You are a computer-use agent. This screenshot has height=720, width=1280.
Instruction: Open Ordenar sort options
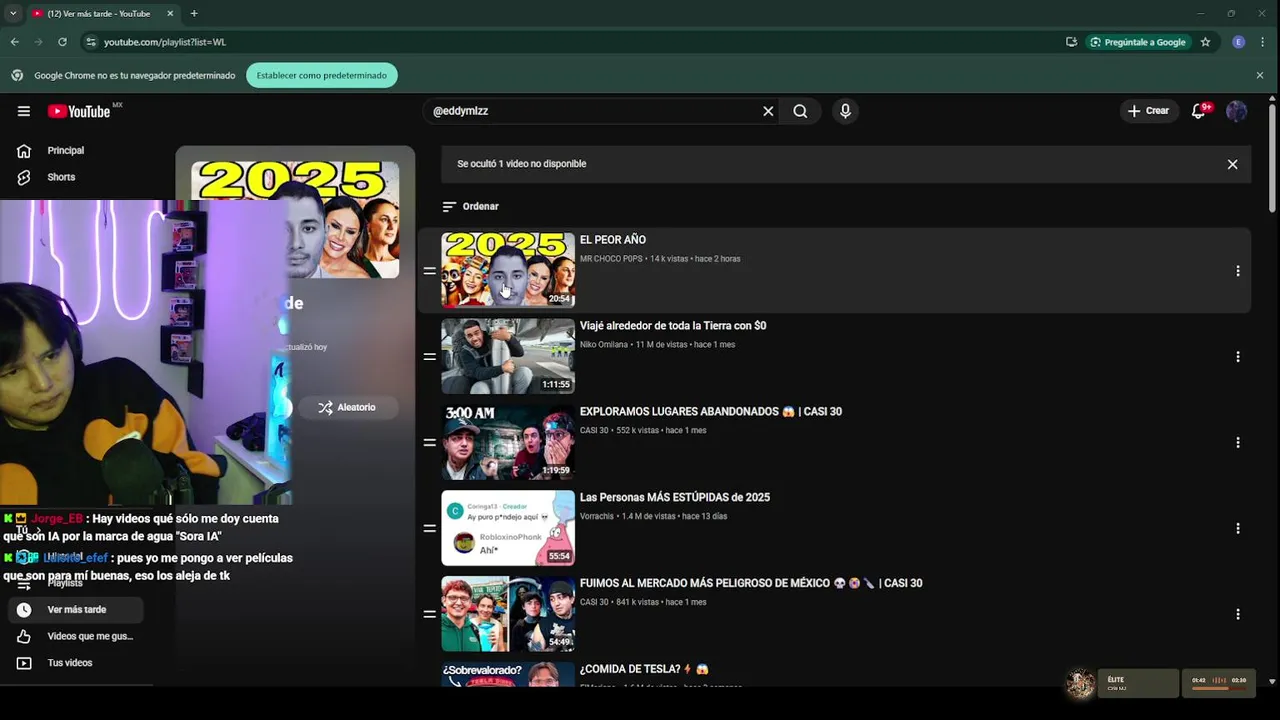[x=470, y=206]
